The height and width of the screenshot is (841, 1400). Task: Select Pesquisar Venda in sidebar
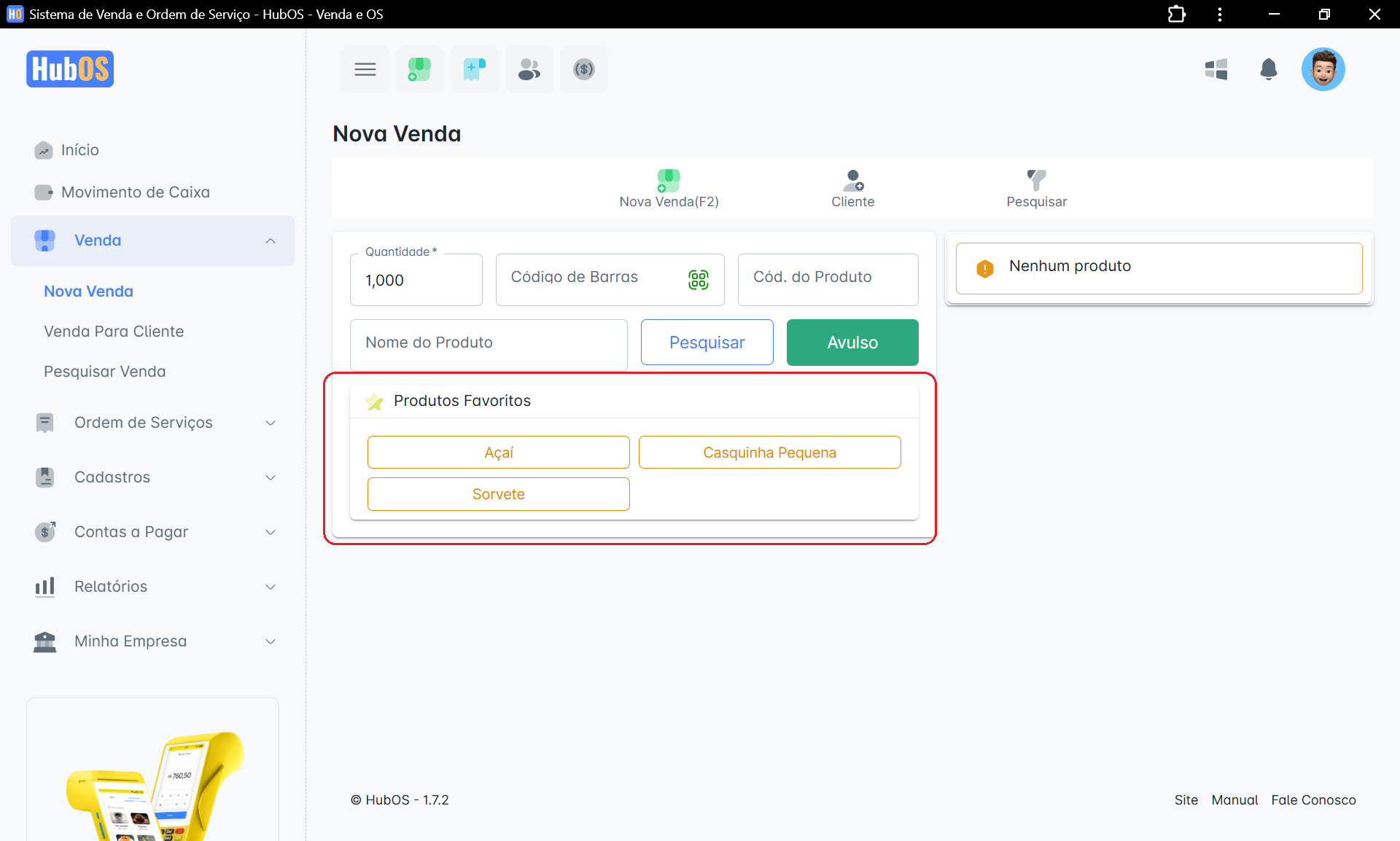pos(105,372)
